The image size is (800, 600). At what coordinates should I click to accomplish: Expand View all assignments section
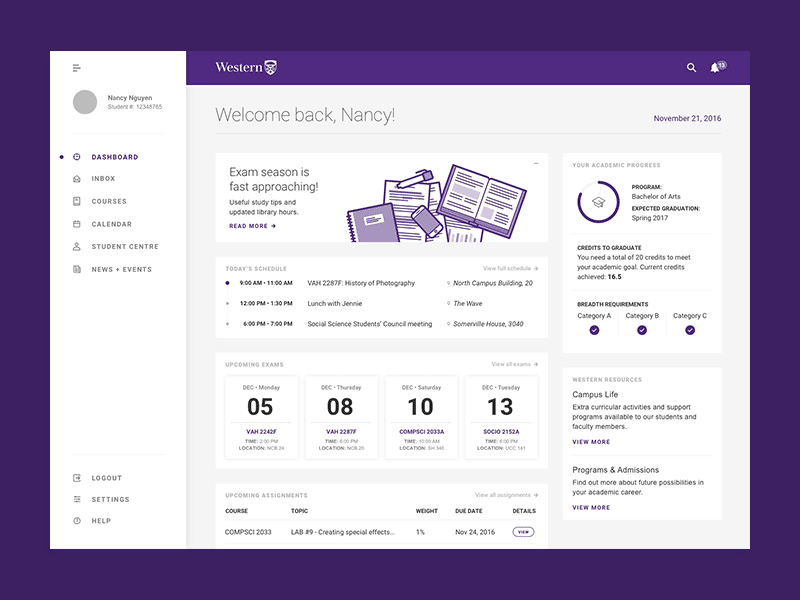(505, 494)
